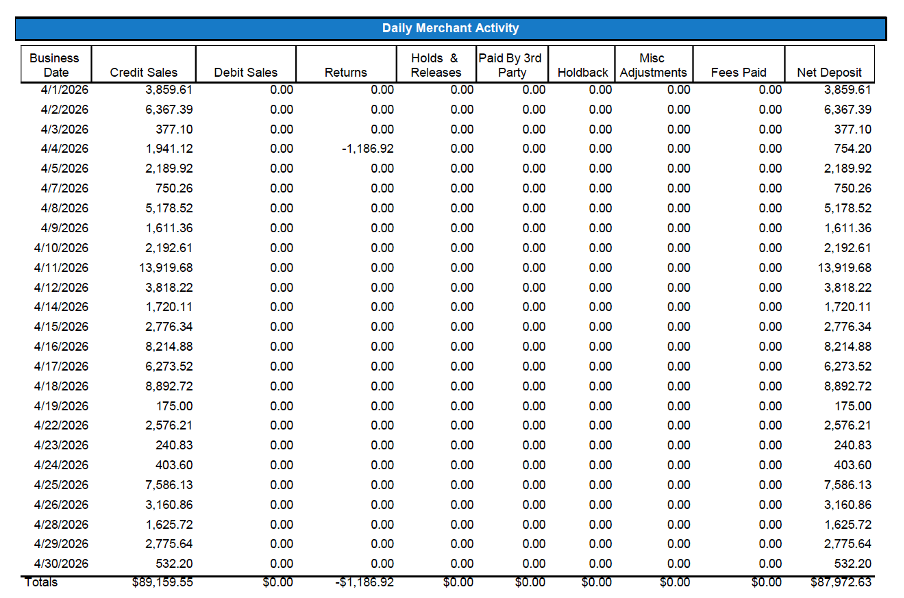Click the 4/28/2026 business date
Viewport: 904px width, 598px height.
coord(61,525)
